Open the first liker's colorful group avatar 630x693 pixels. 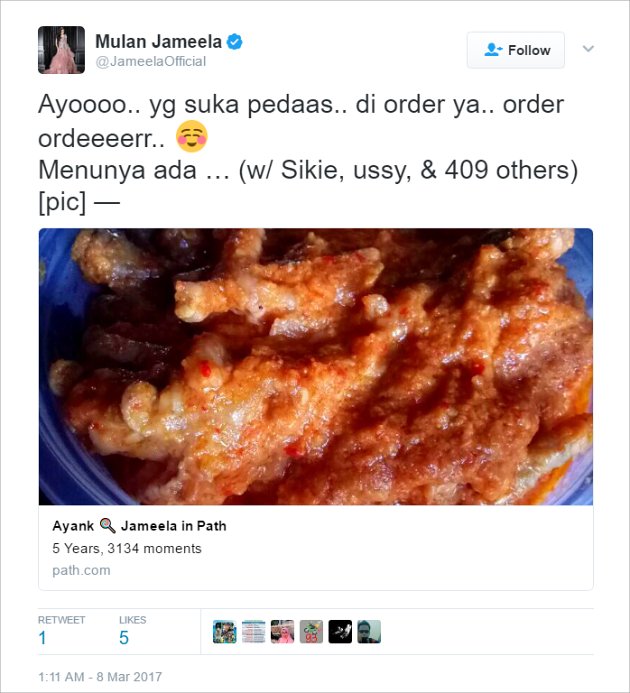(225, 632)
